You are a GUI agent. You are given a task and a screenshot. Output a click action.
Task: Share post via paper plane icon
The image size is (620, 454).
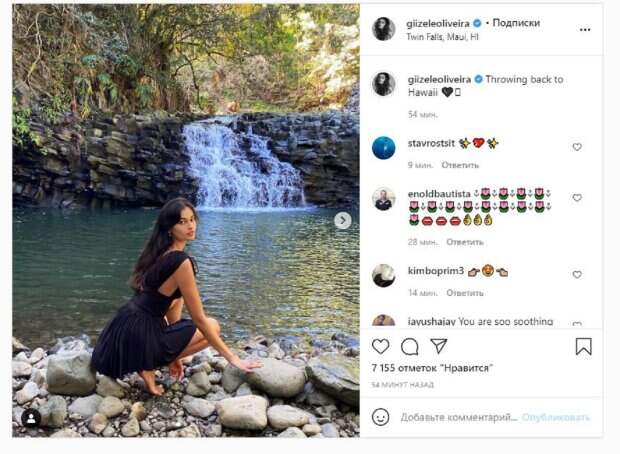438,346
